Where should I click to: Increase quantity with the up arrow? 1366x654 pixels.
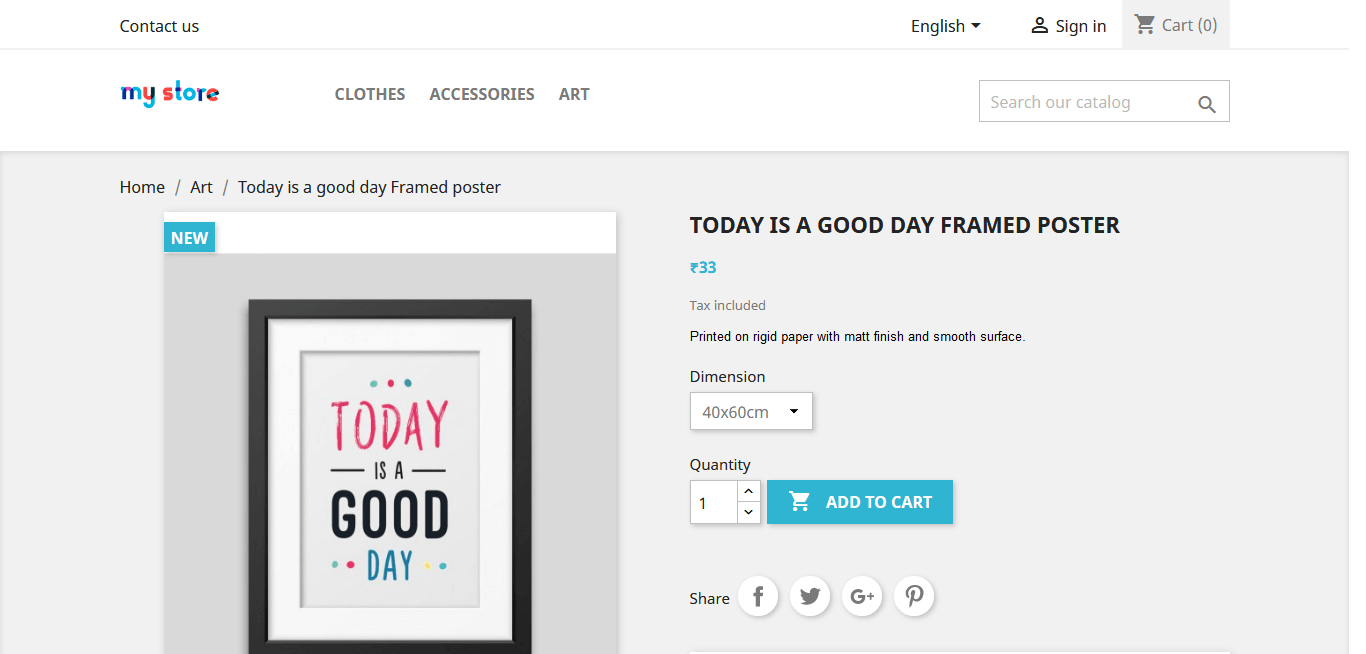click(x=749, y=491)
